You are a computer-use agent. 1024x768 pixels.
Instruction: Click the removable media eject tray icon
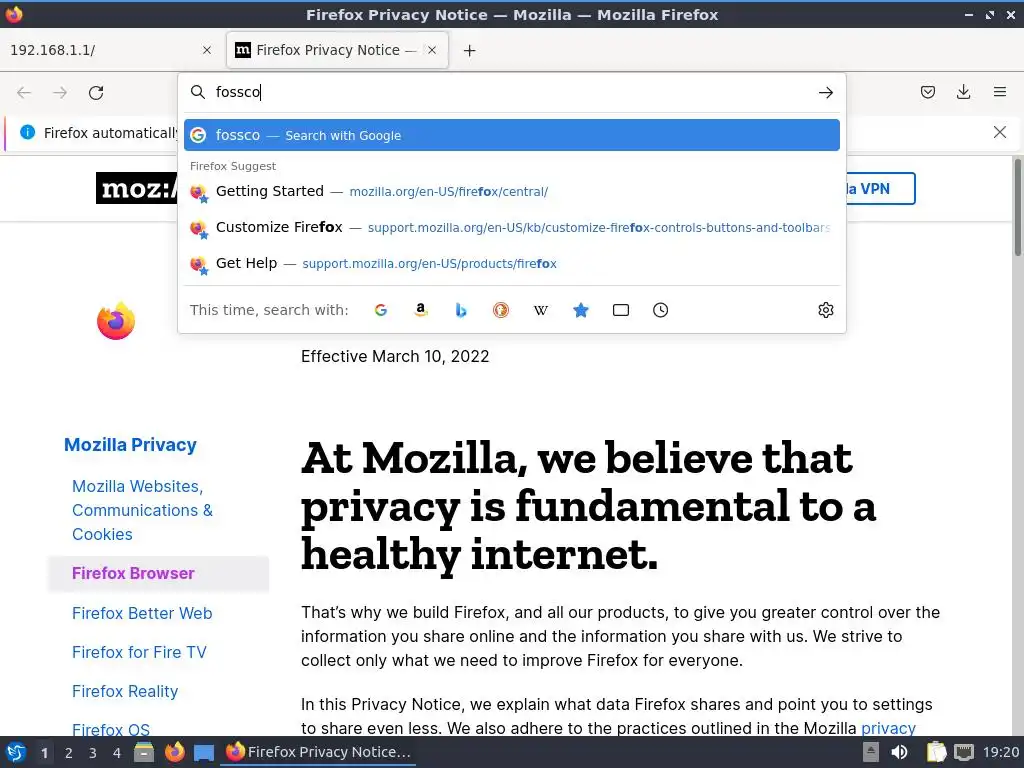point(870,752)
